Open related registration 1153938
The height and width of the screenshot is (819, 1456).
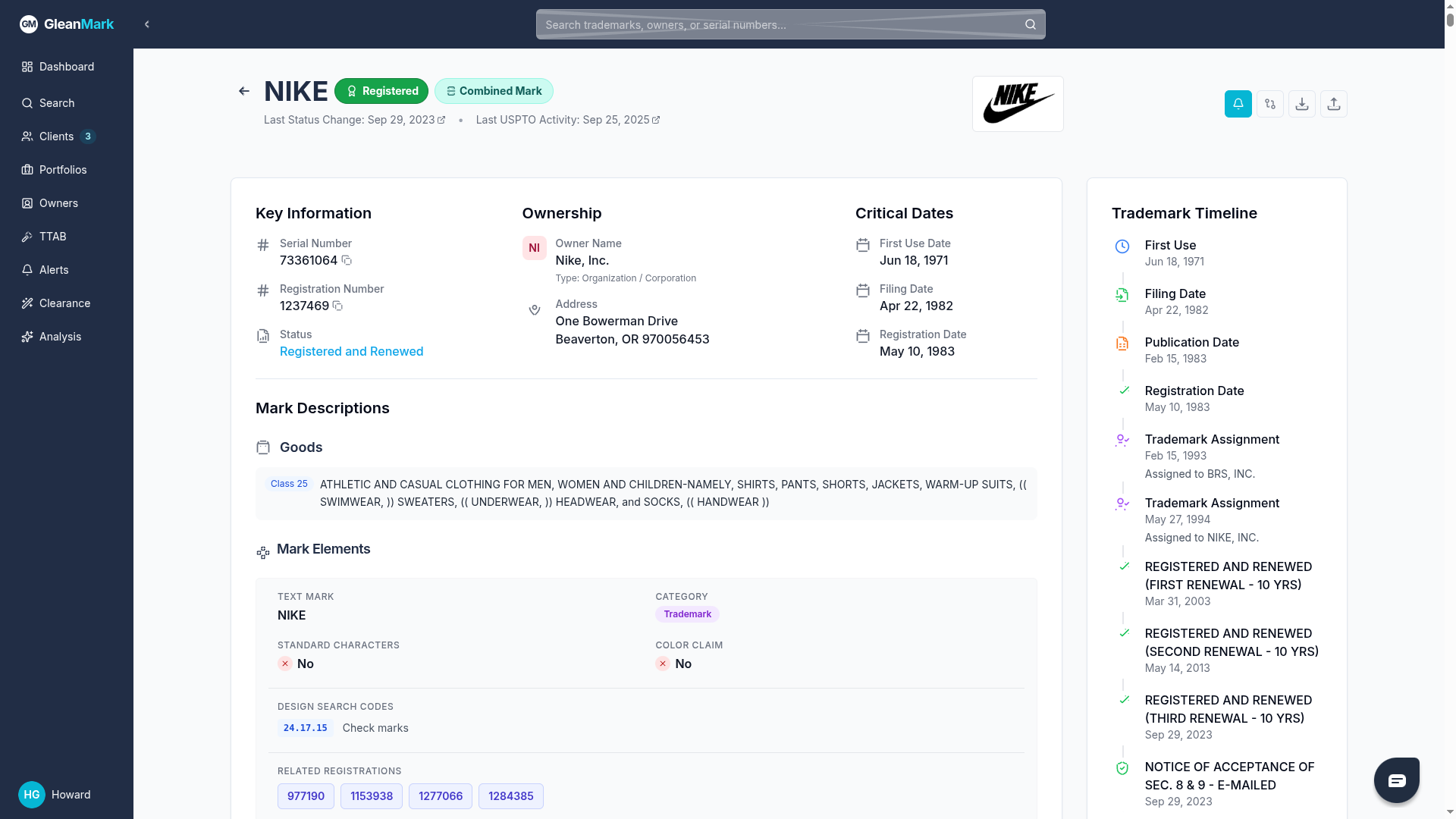click(x=371, y=796)
